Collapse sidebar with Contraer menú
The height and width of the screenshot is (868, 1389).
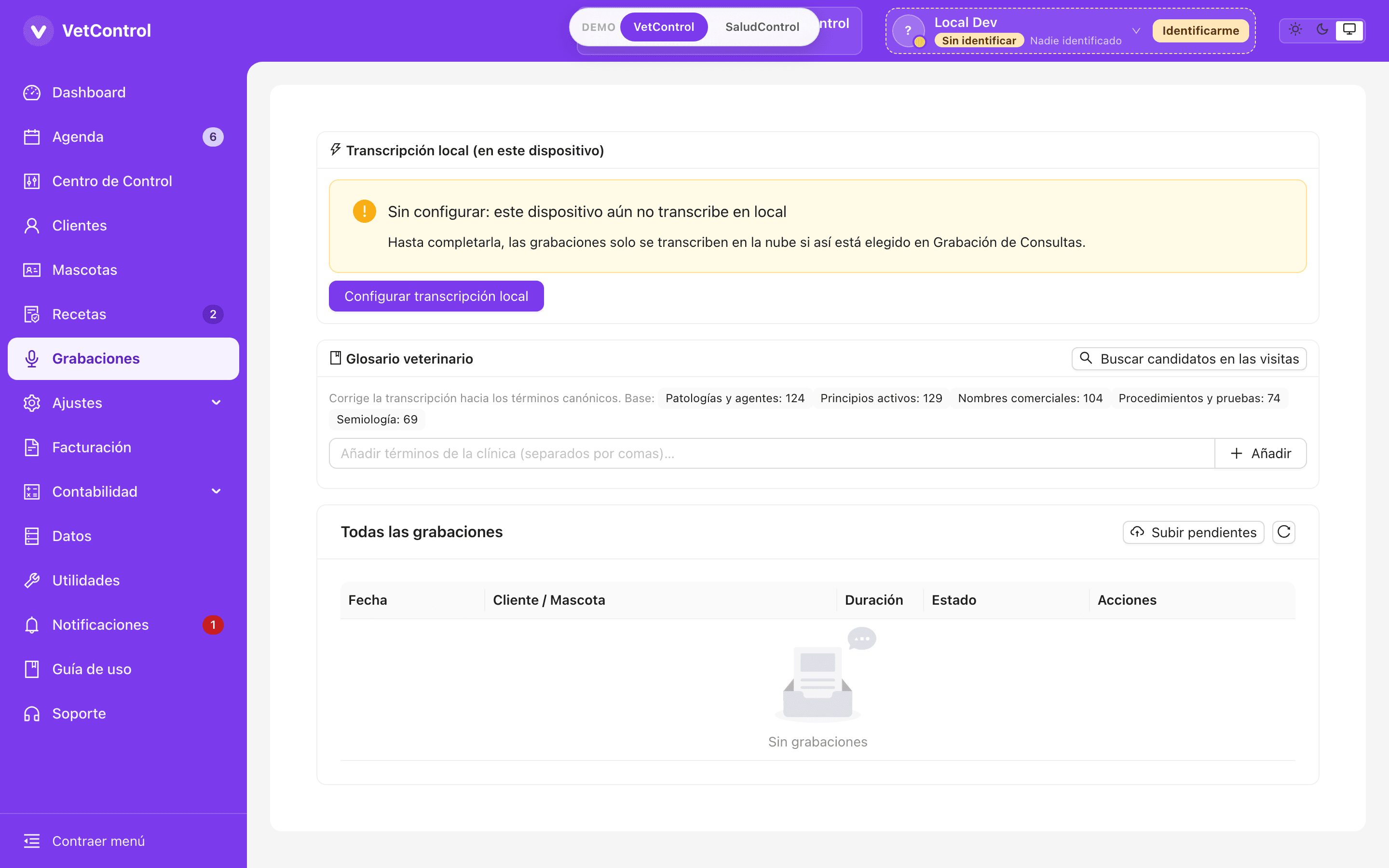123,841
